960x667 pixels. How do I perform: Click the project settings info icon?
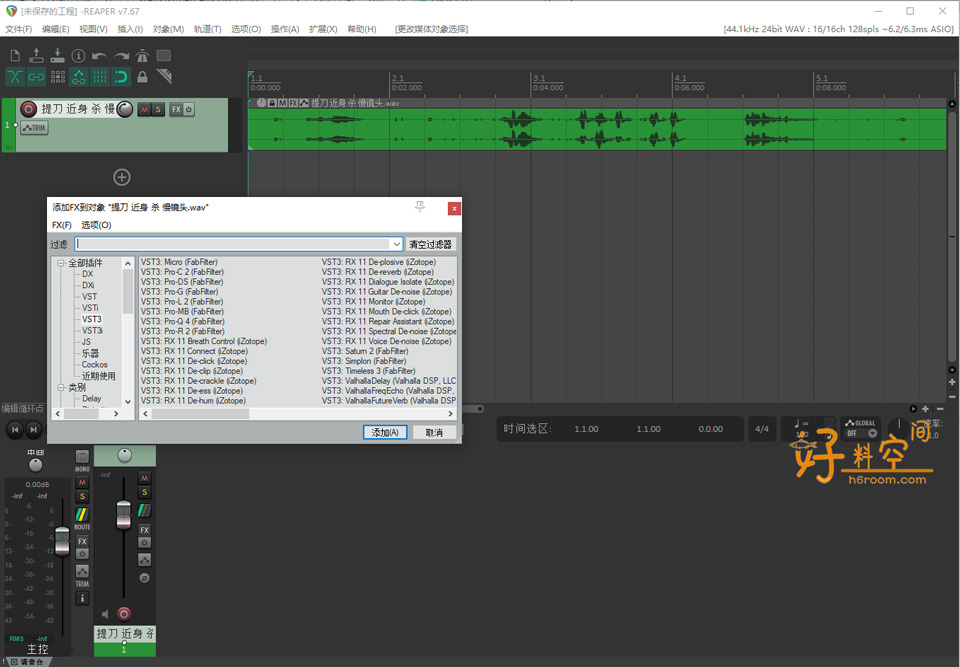79,56
